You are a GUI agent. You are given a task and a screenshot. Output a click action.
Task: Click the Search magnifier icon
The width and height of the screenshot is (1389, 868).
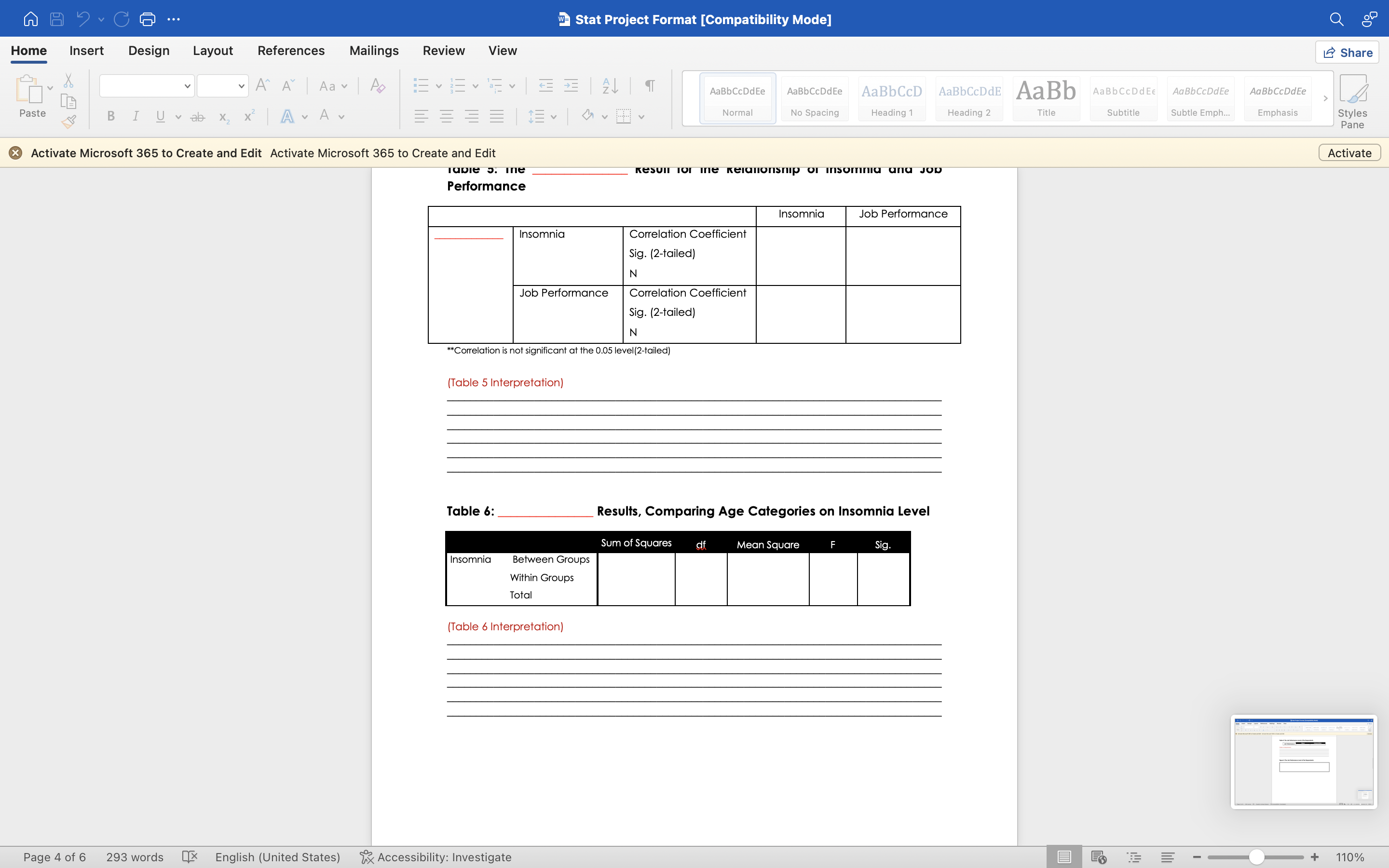pos(1336,19)
